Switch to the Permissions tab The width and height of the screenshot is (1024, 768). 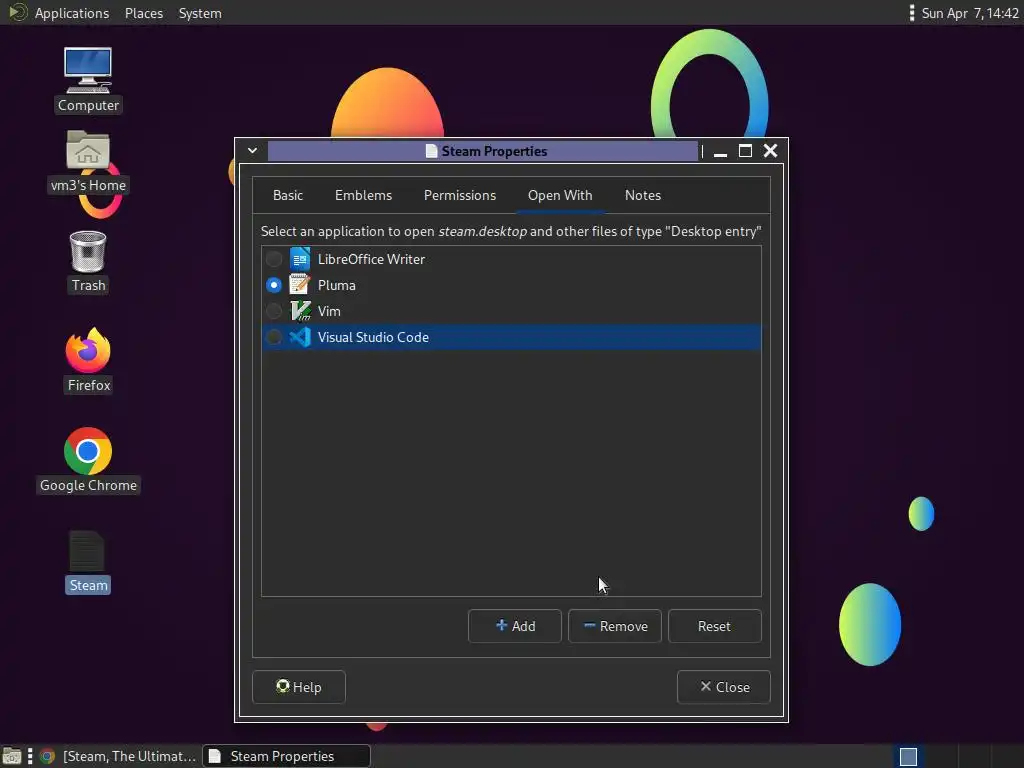coord(460,195)
